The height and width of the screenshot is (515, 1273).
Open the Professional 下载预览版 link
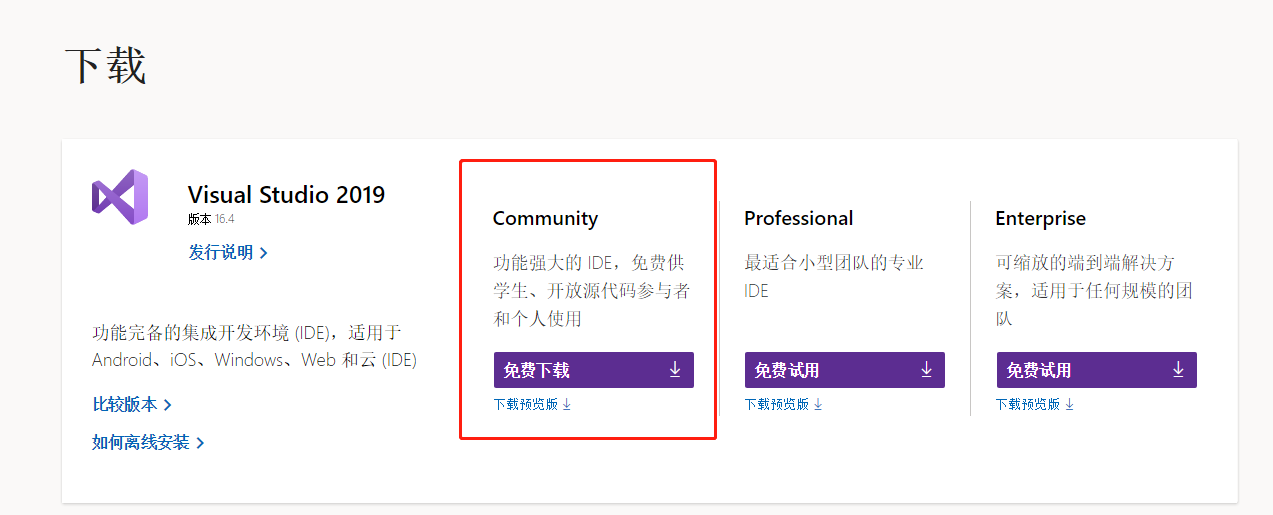click(777, 405)
